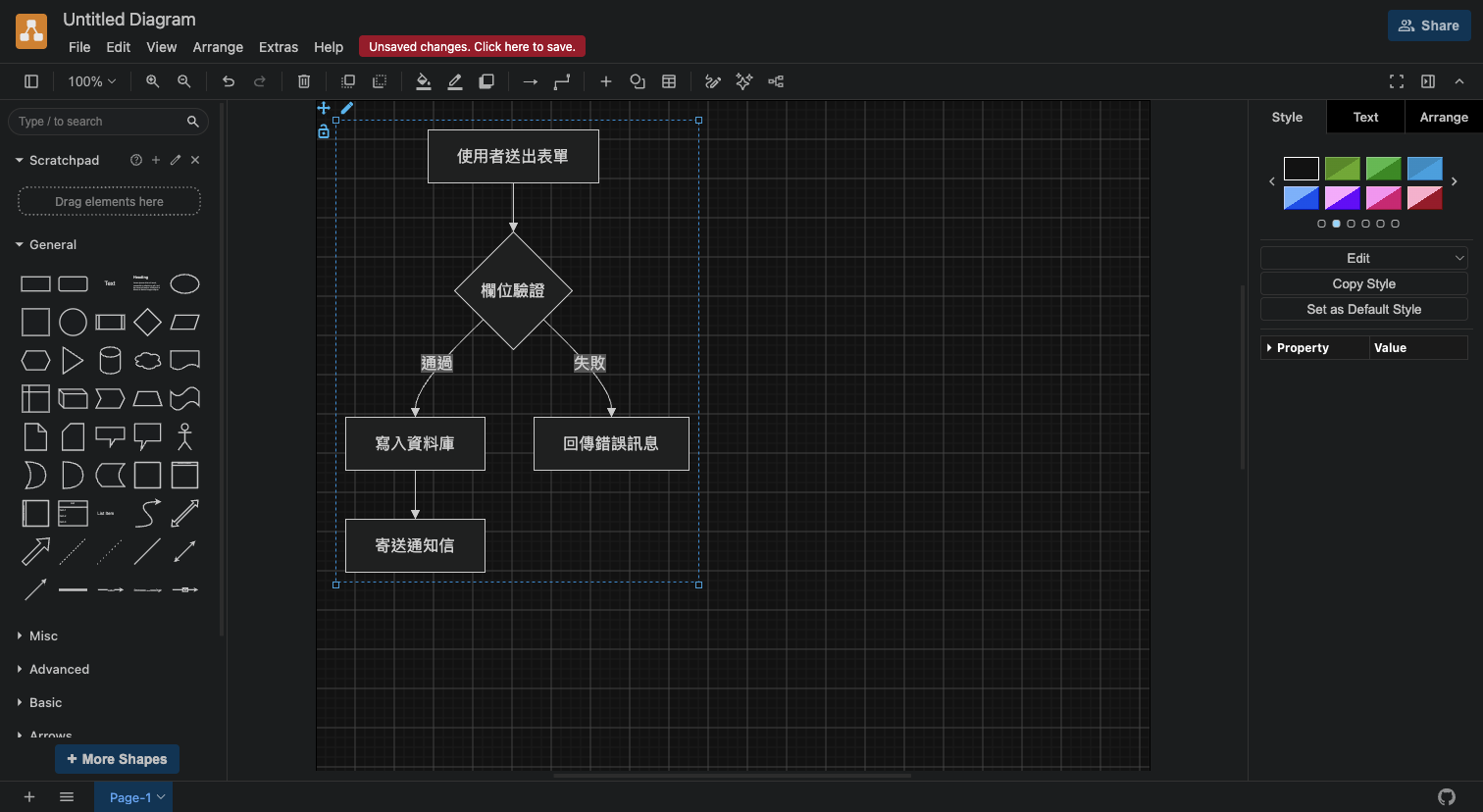Insert a table from the toolbar

tap(669, 81)
